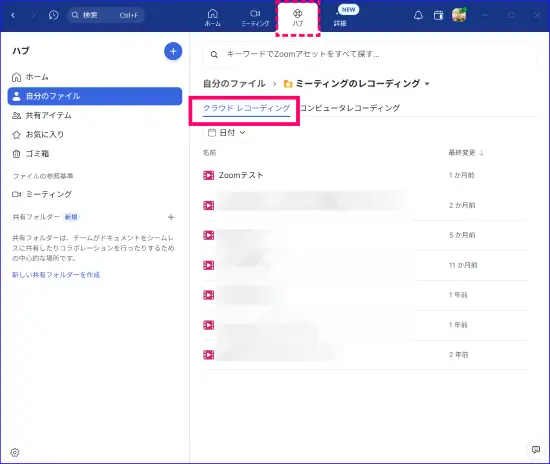Select the ハブ top tab
This screenshot has height=464, width=550.
297,18
